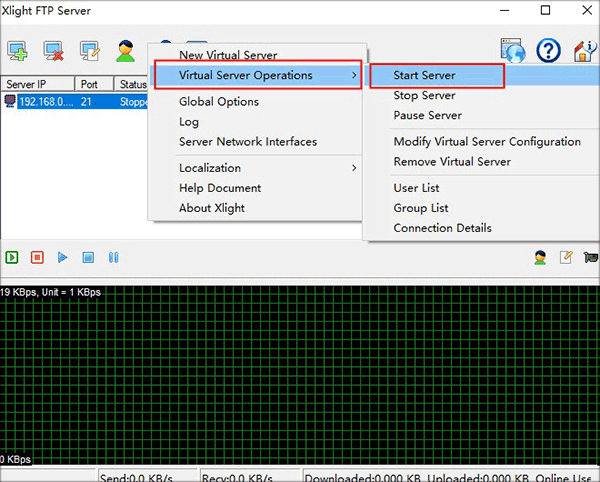Click the Server IP column header
This screenshot has height=482, width=600.
(38, 84)
